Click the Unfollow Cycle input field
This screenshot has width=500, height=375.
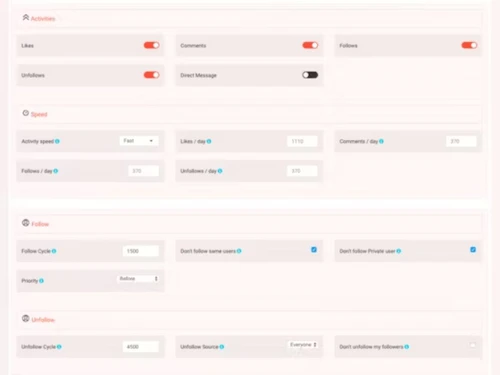141,347
